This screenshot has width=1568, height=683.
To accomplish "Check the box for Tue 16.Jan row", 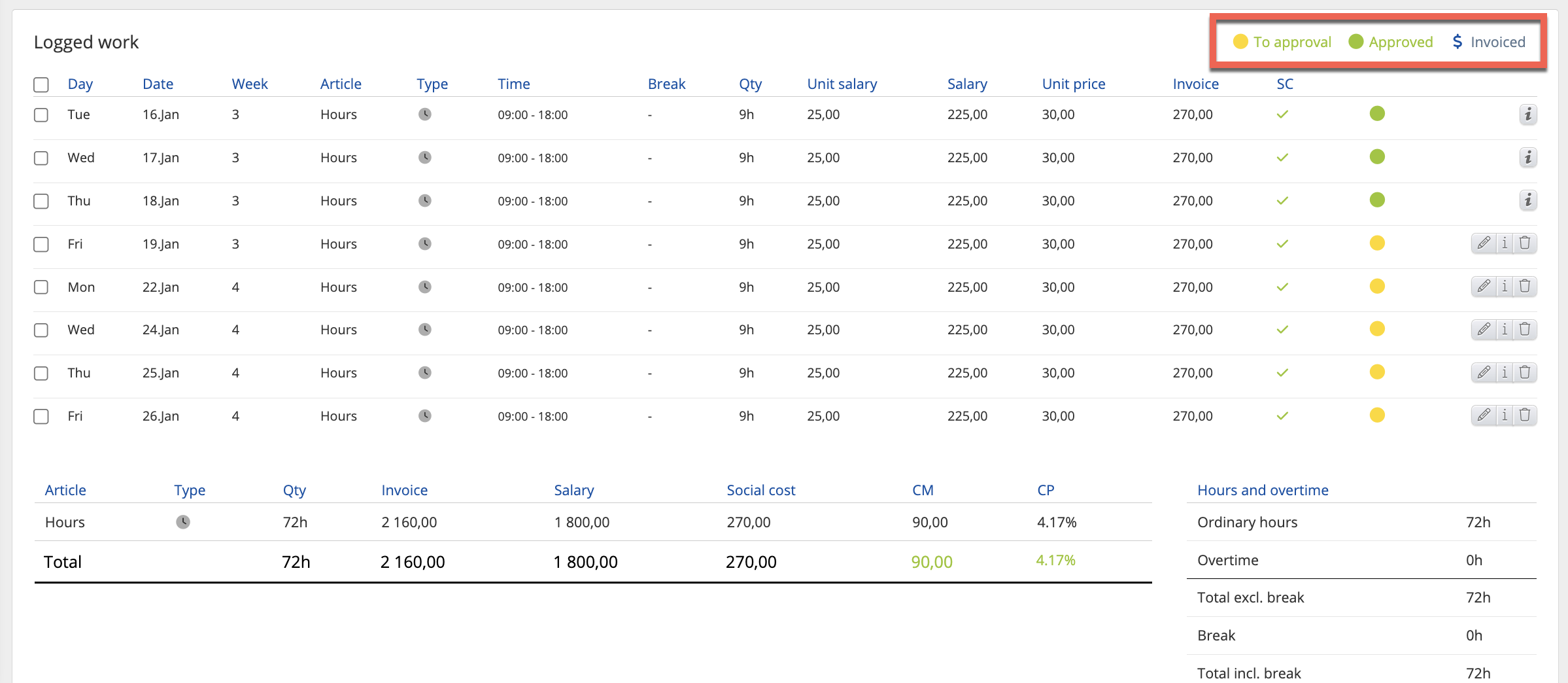I will tap(41, 115).
